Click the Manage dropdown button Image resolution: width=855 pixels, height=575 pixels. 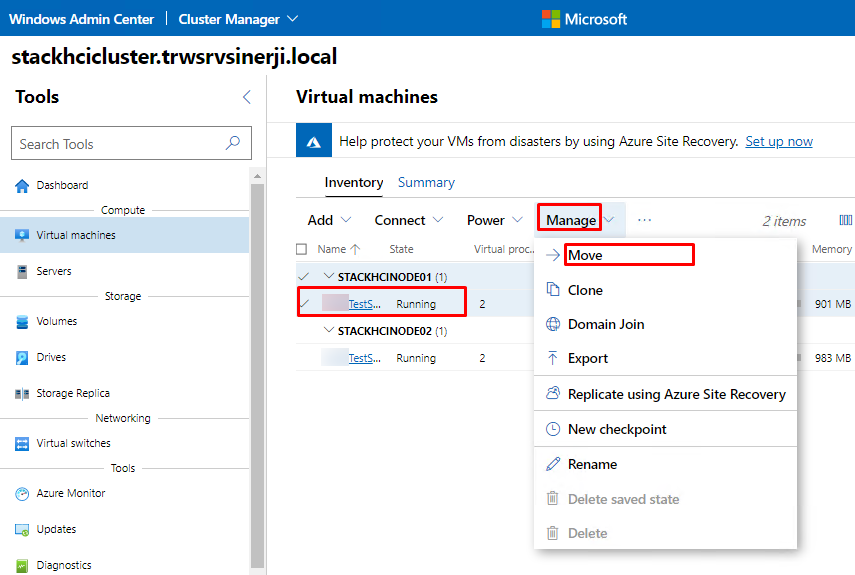coord(580,220)
